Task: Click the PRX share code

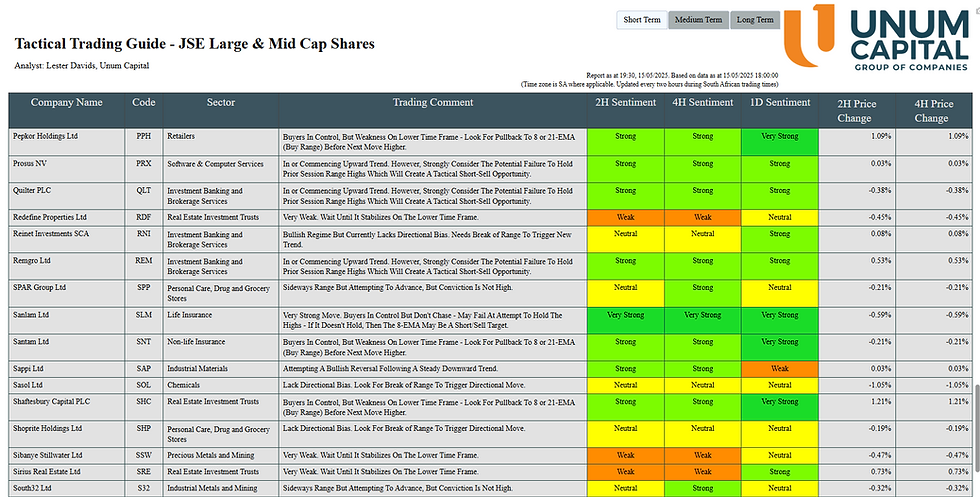Action: click(144, 164)
